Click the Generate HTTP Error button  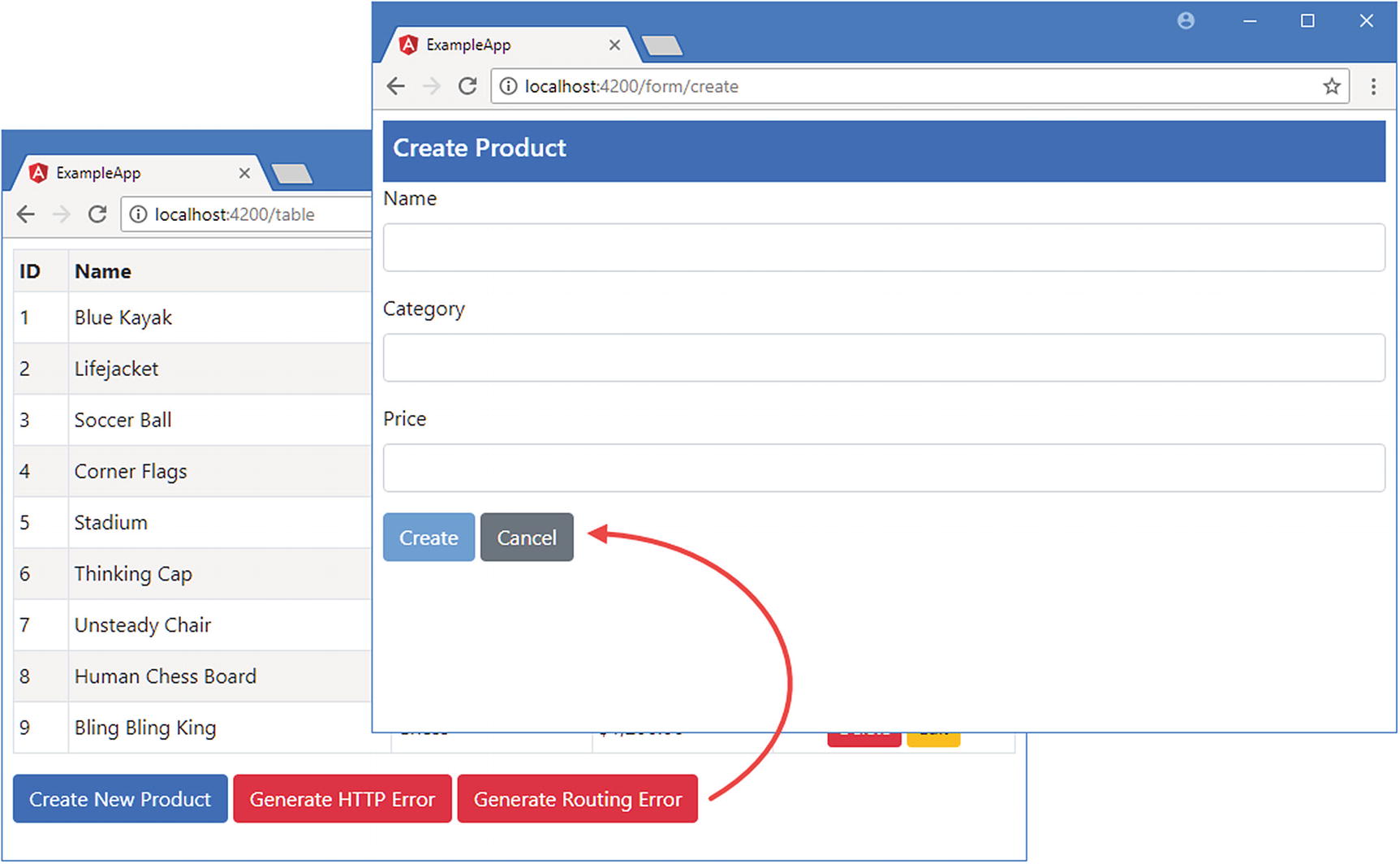342,799
